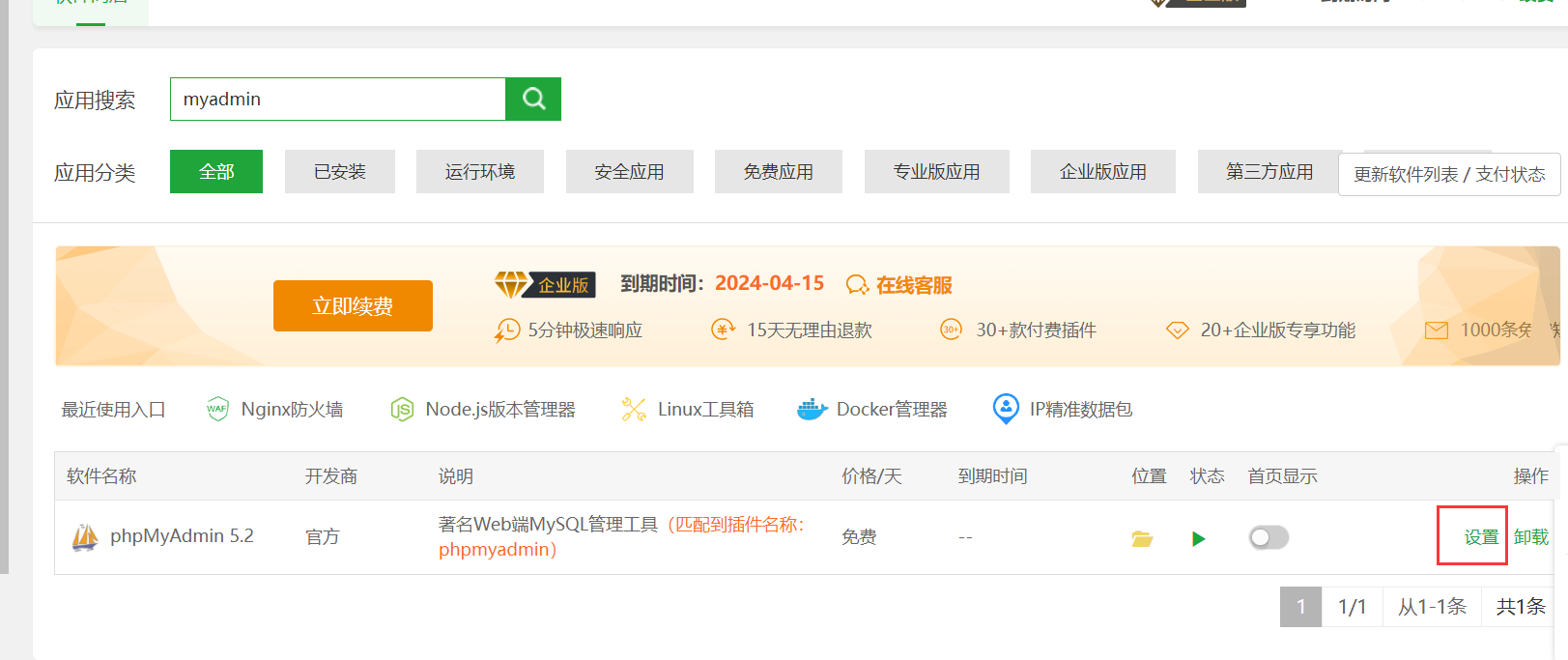This screenshot has width=1568, height=660.
Task: Click the 官方 developer cell
Action: (323, 537)
